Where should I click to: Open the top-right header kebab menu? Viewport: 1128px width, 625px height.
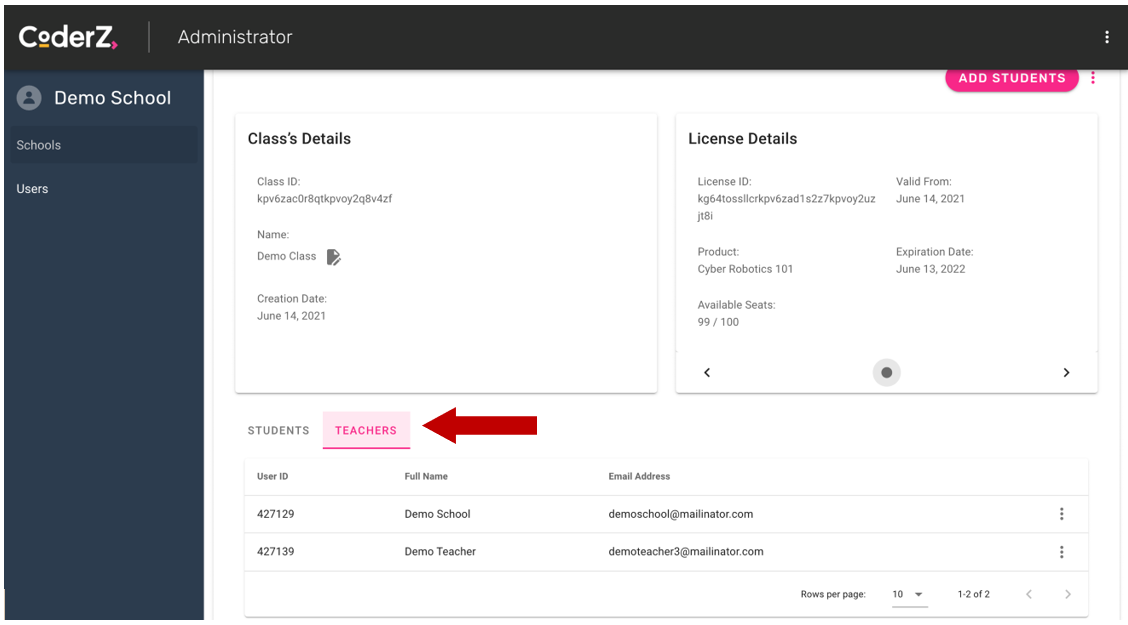pyautogui.click(x=1106, y=37)
